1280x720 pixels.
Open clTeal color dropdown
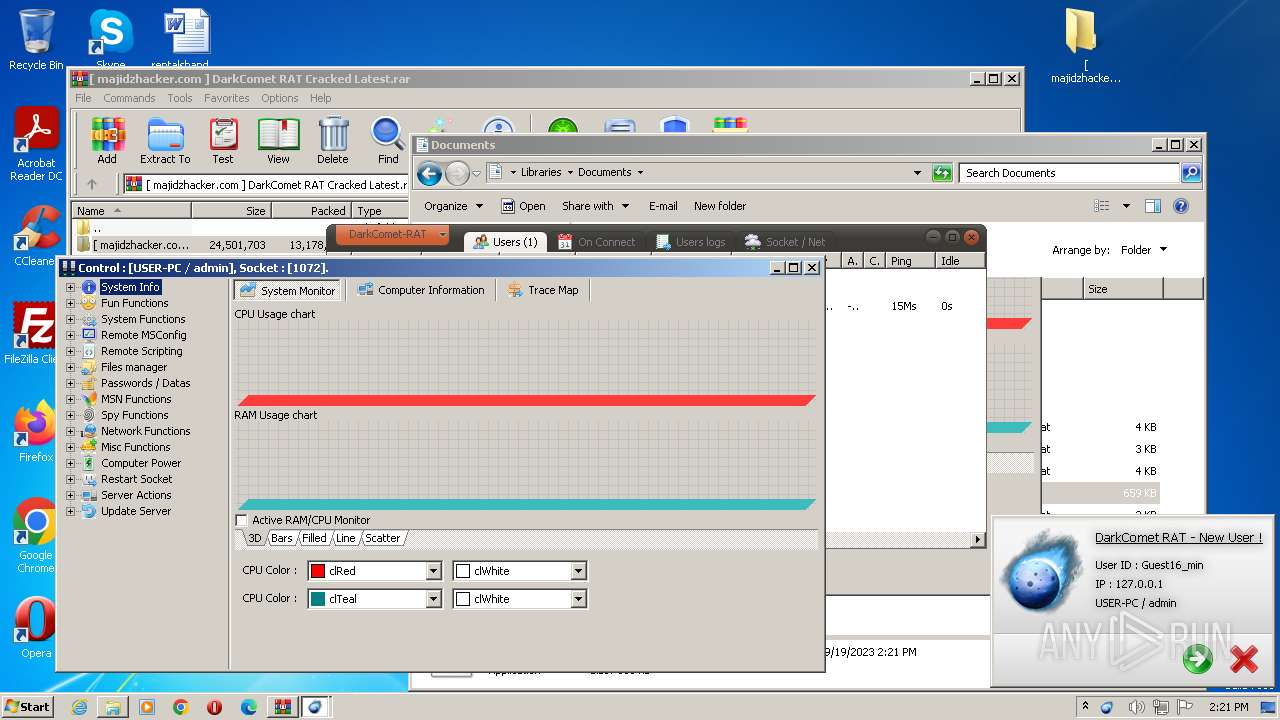[x=434, y=599]
